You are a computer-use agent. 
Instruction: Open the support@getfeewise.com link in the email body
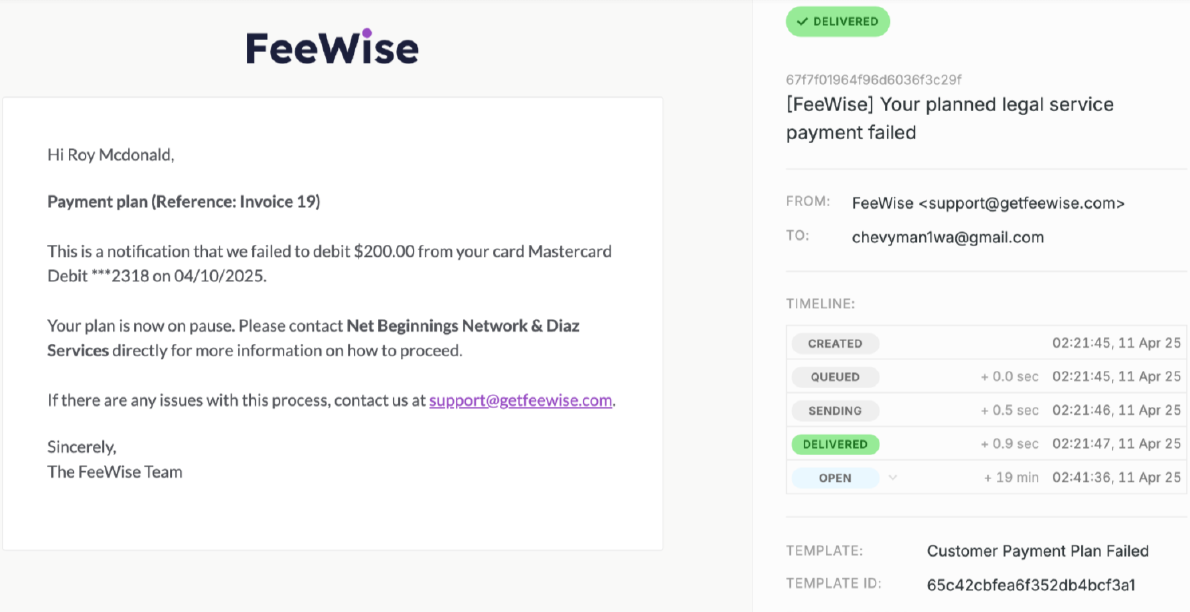point(520,400)
